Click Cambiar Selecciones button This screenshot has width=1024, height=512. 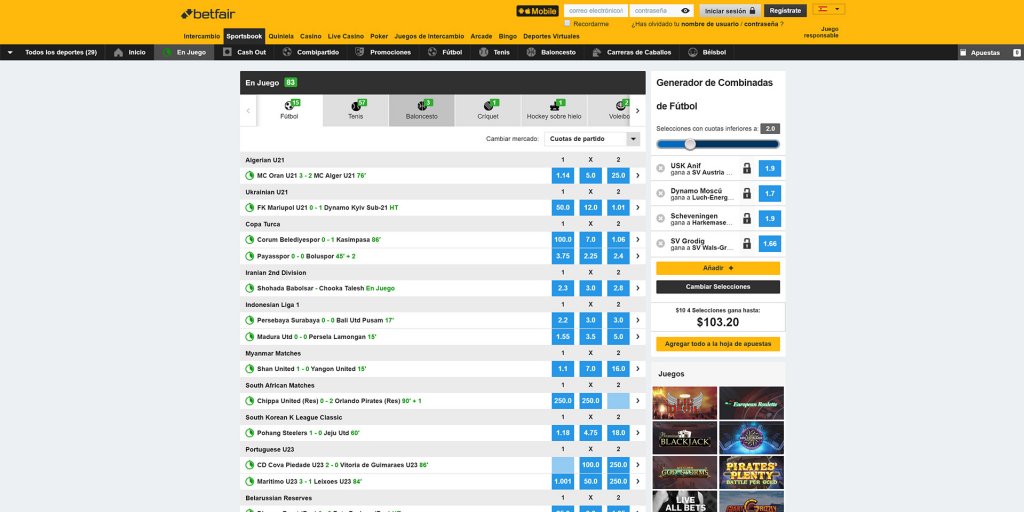(x=718, y=287)
